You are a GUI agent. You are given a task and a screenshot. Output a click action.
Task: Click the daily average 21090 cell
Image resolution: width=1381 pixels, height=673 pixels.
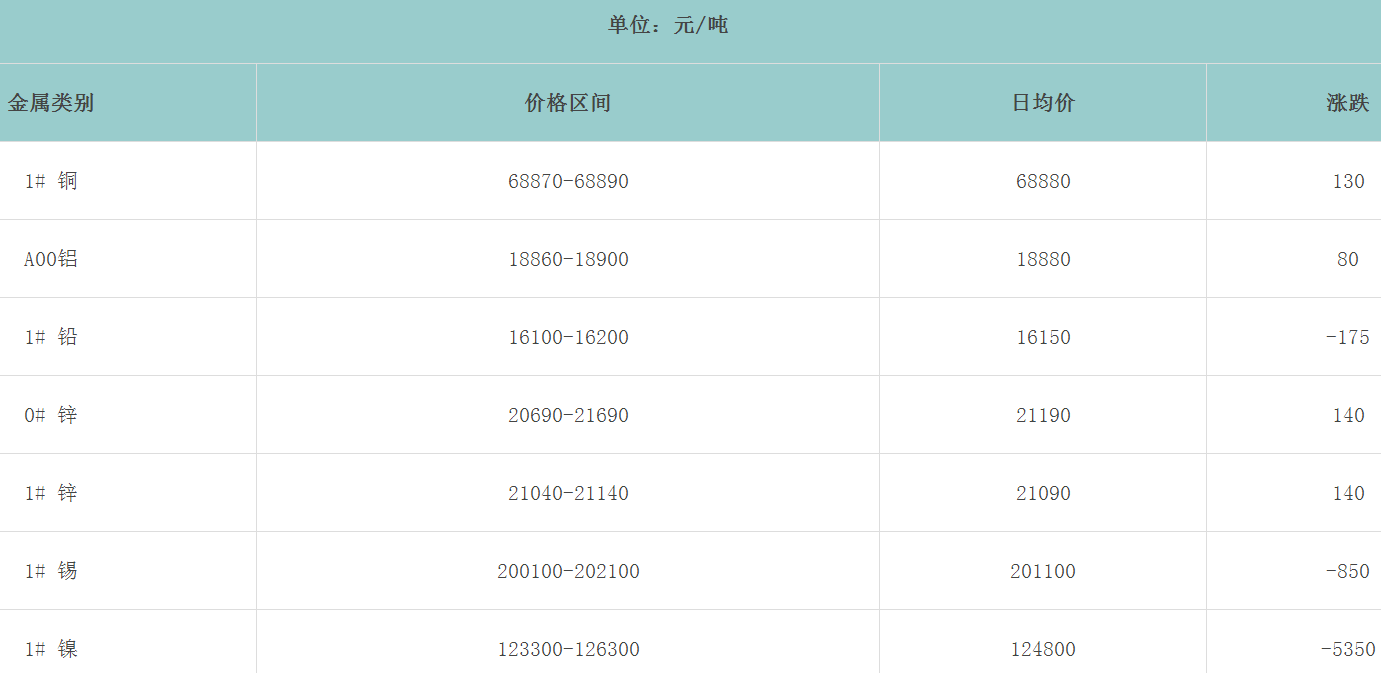coord(1043,493)
